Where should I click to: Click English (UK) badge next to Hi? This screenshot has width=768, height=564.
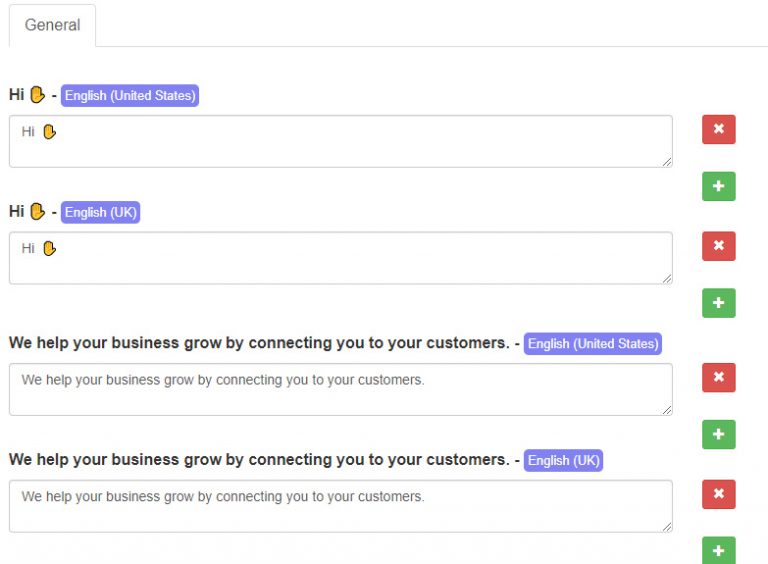[x=100, y=212]
